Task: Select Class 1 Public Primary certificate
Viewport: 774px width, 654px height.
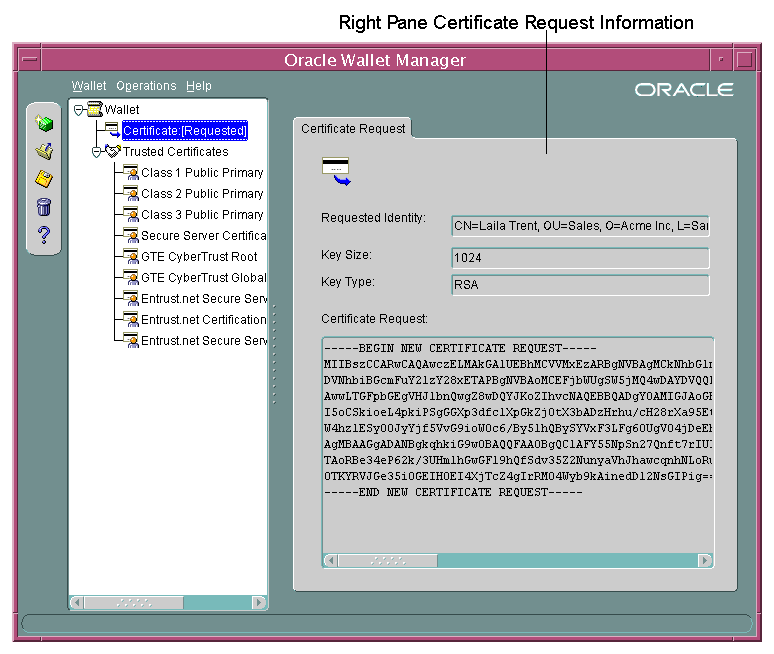Action: pos(202,173)
